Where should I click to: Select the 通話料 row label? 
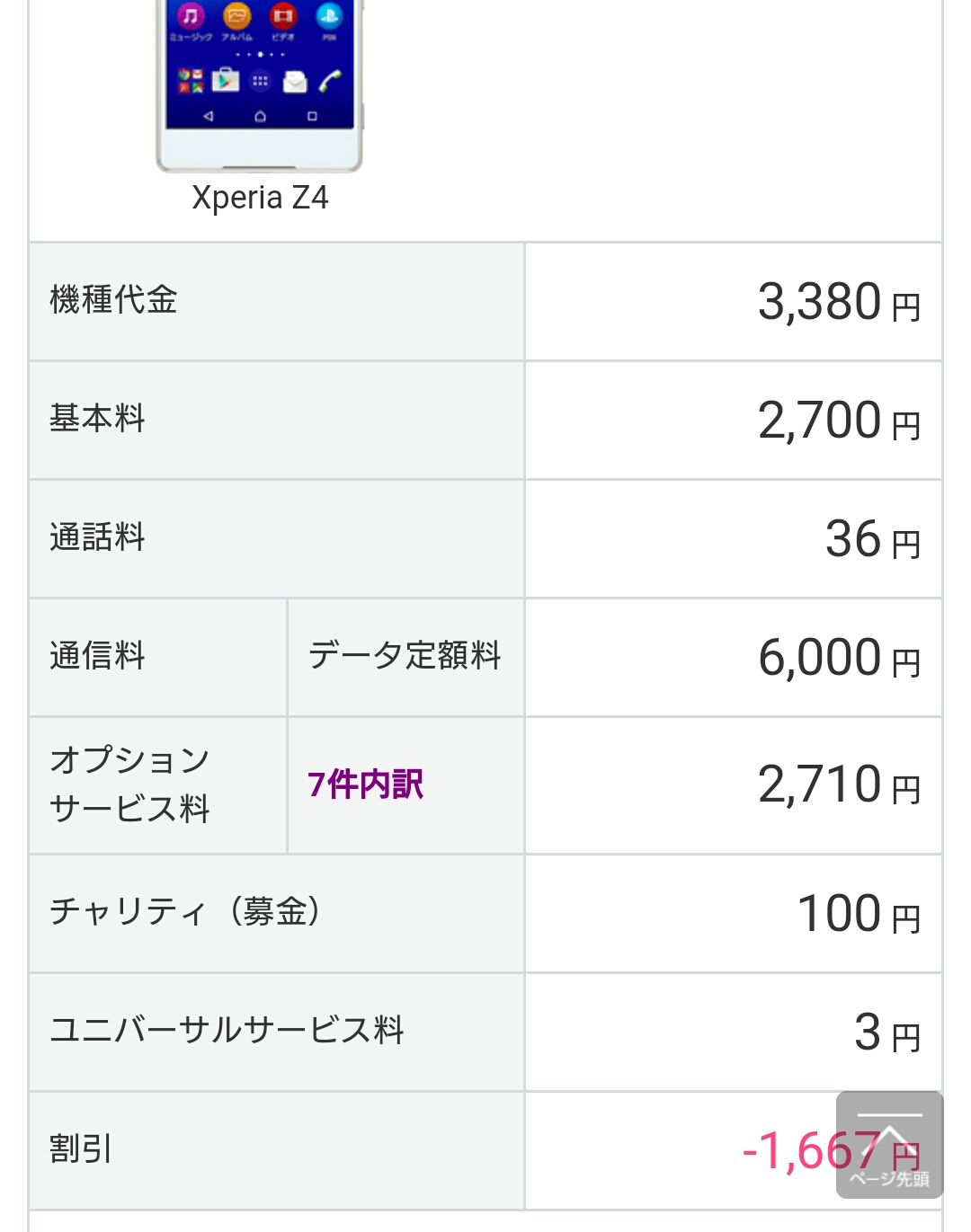pyautogui.click(x=97, y=537)
